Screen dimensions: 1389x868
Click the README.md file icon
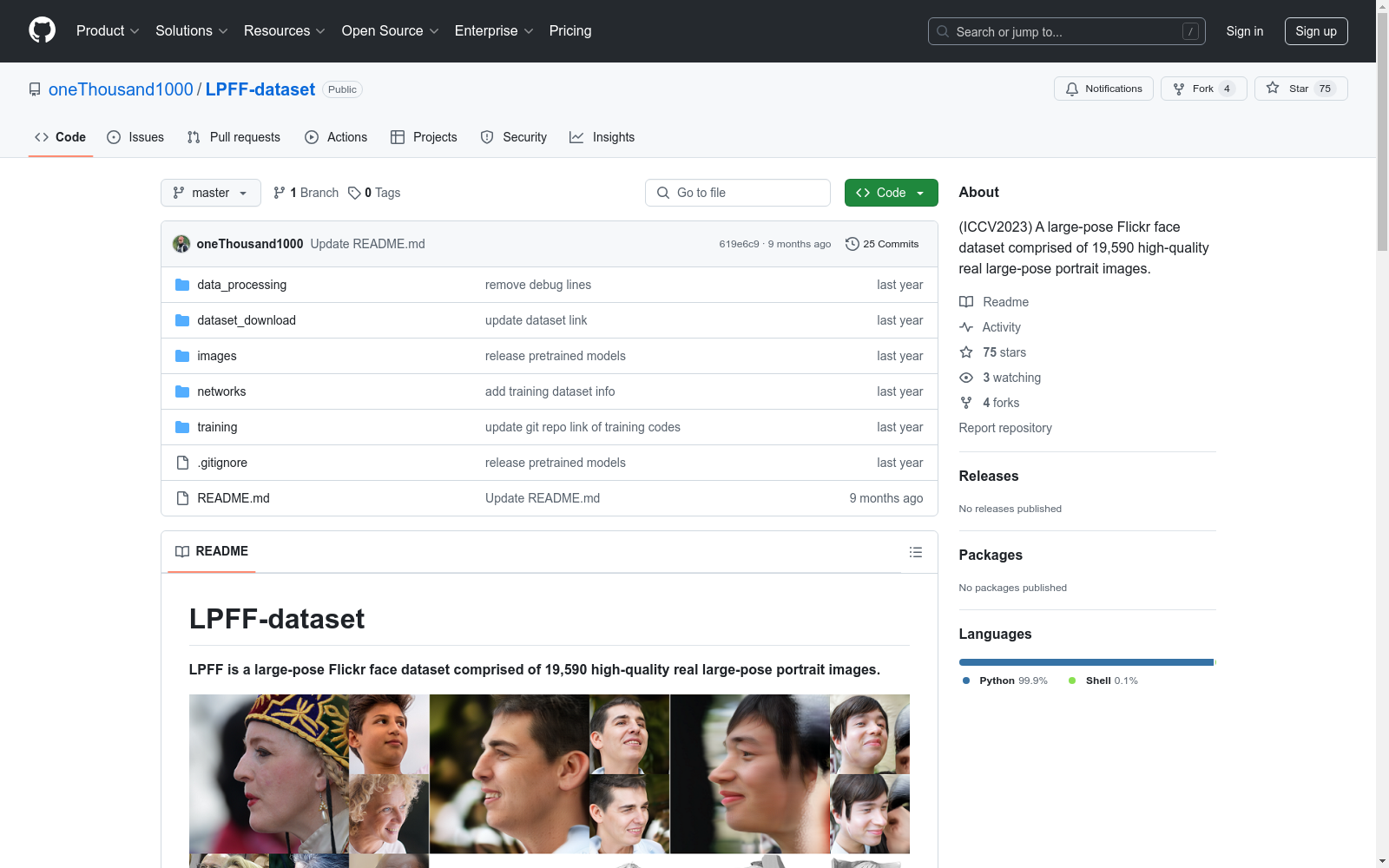click(182, 498)
